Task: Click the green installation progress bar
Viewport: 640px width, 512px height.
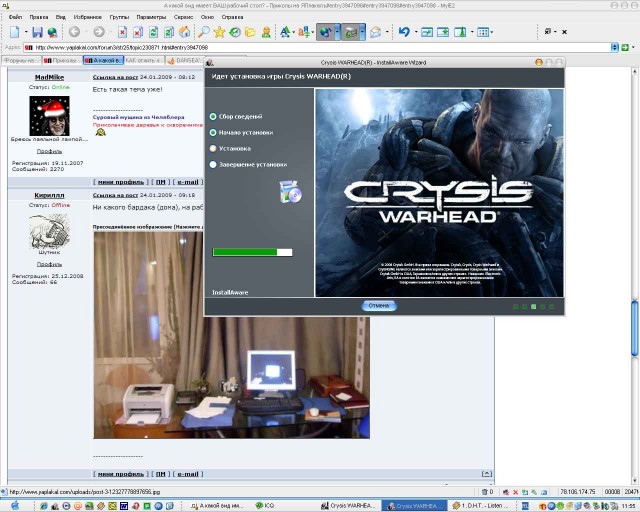Action: point(253,252)
